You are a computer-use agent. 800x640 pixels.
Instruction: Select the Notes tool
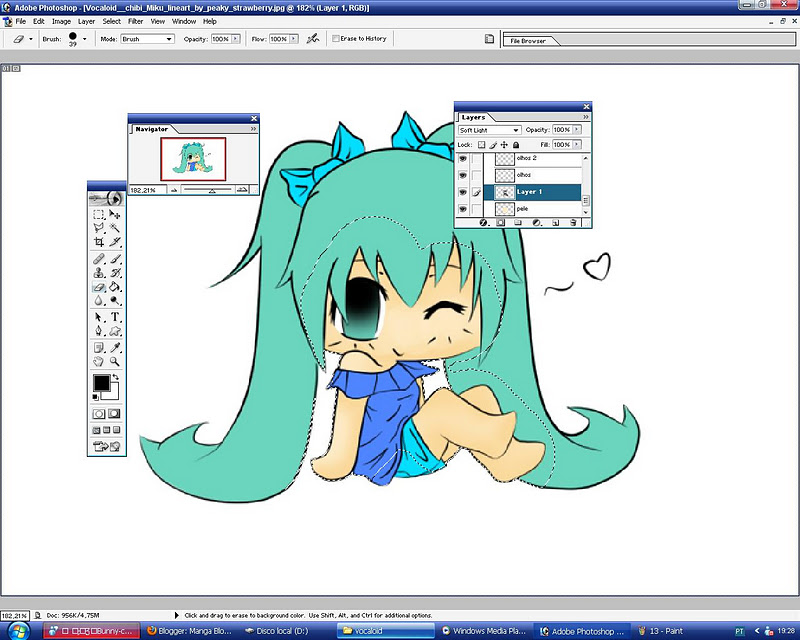pyautogui.click(x=98, y=348)
